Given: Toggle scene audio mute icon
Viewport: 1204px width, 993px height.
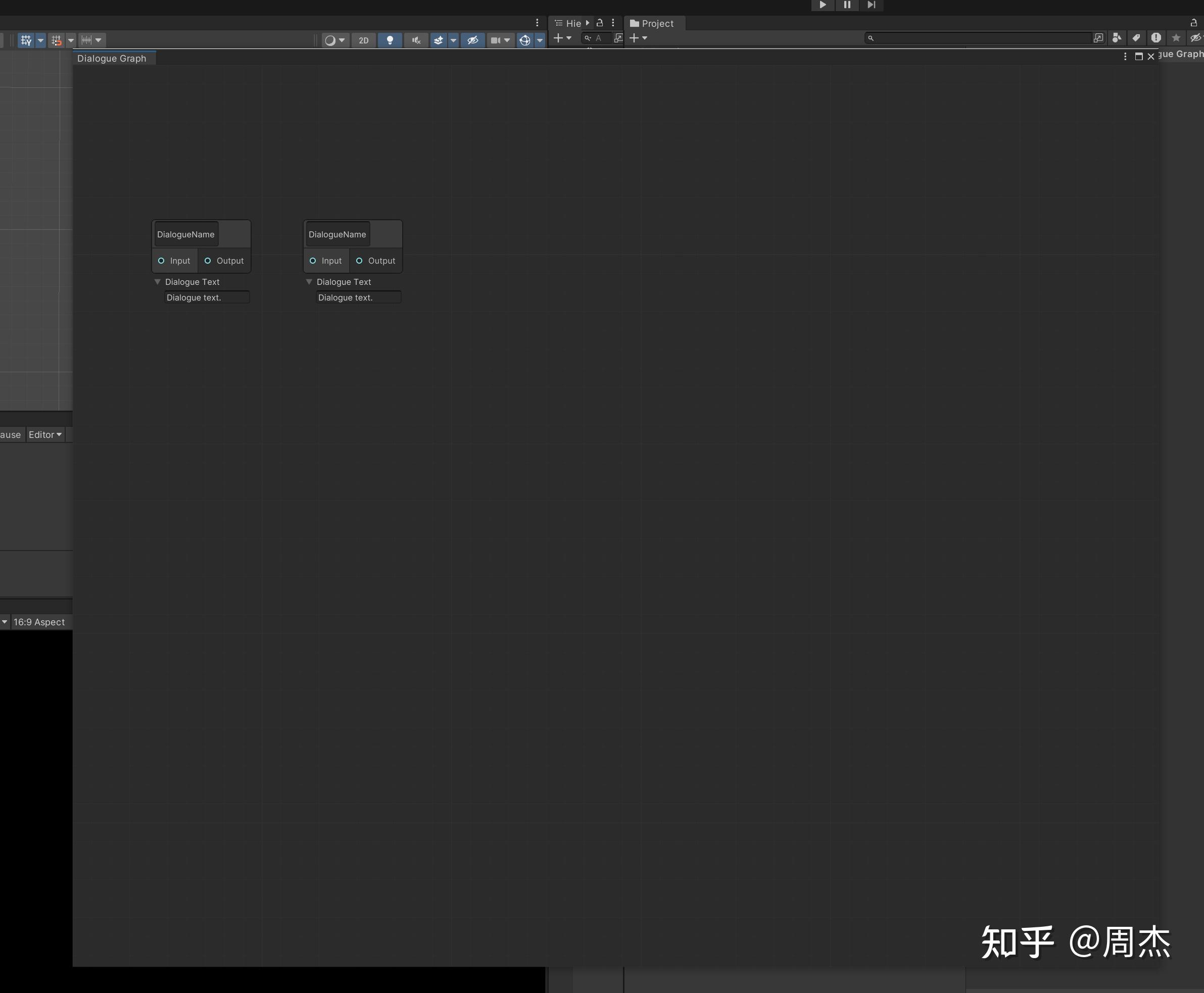Looking at the screenshot, I should point(416,40).
